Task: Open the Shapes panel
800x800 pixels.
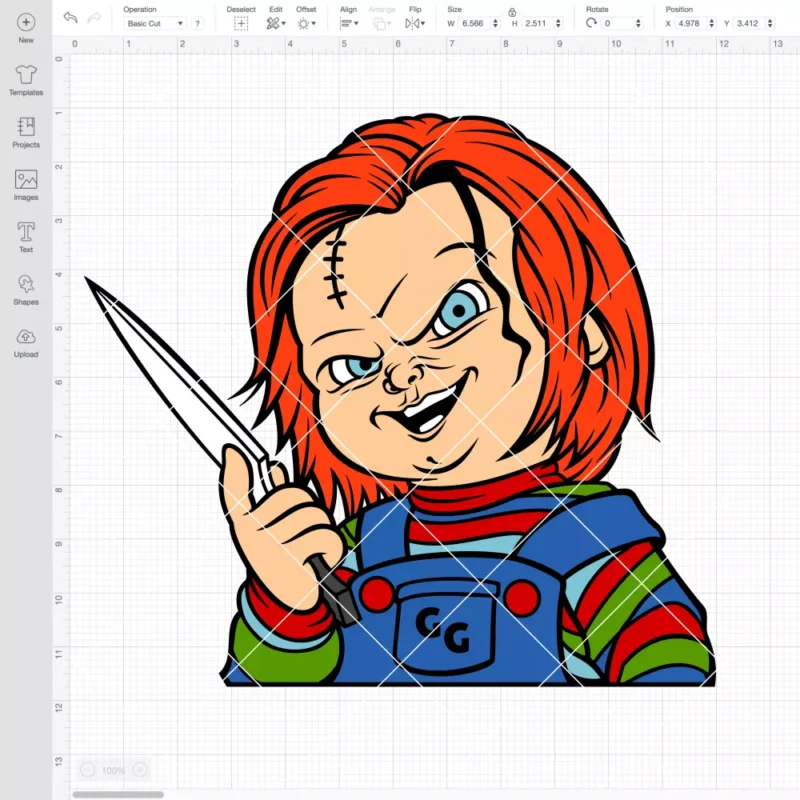Action: click(26, 290)
